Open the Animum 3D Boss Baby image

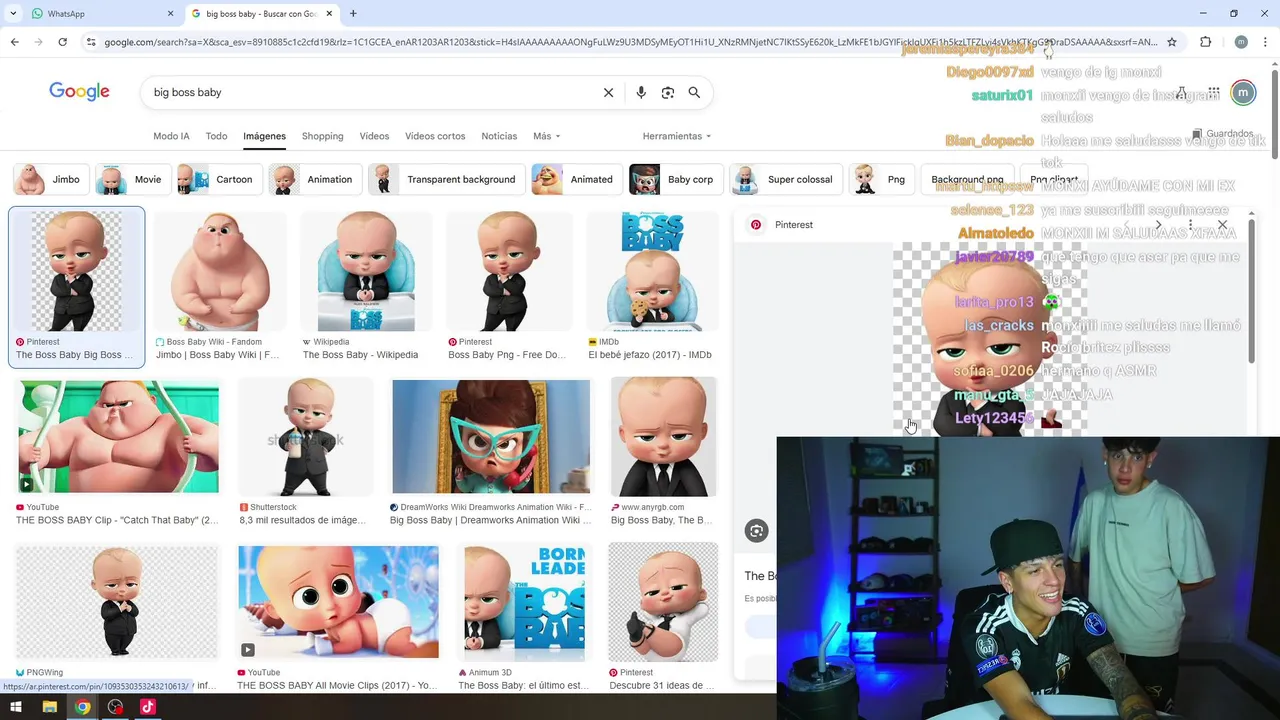(x=524, y=602)
